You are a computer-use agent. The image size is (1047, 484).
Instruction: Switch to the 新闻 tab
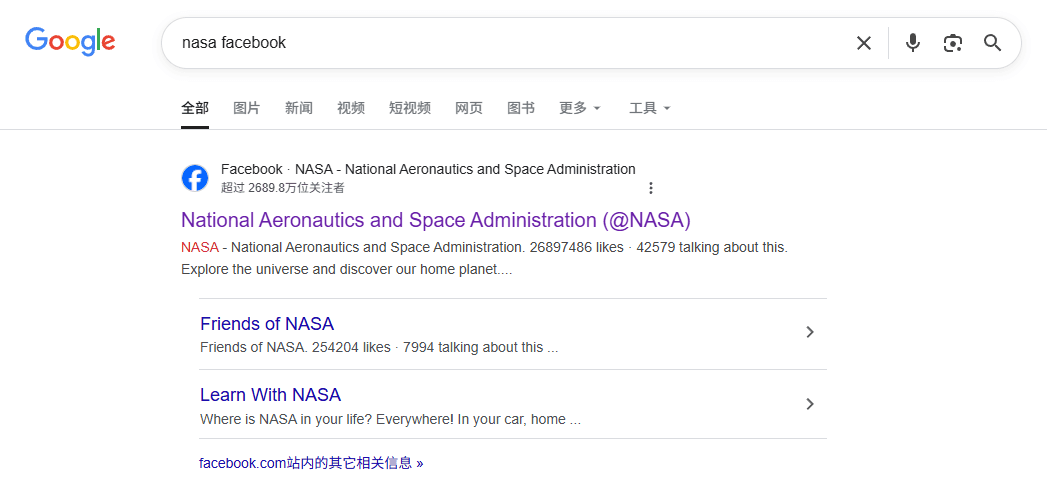[x=298, y=108]
